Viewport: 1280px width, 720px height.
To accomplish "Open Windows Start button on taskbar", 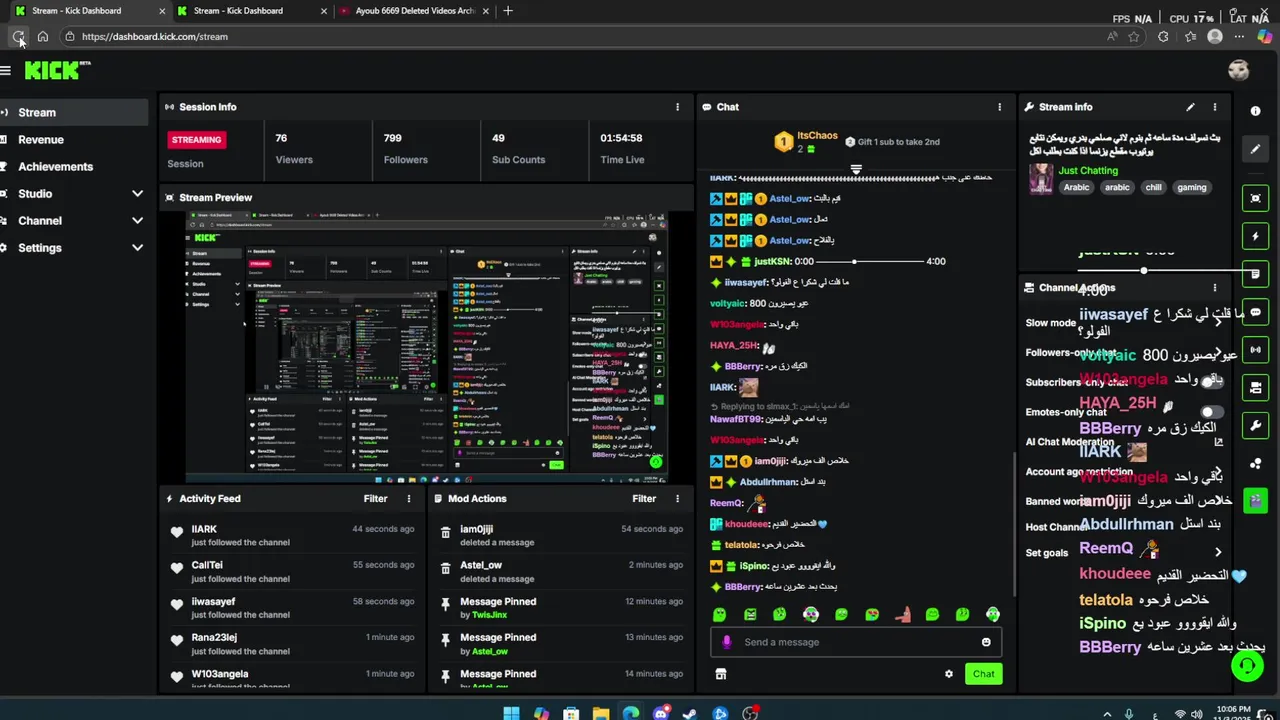I will click(x=511, y=713).
